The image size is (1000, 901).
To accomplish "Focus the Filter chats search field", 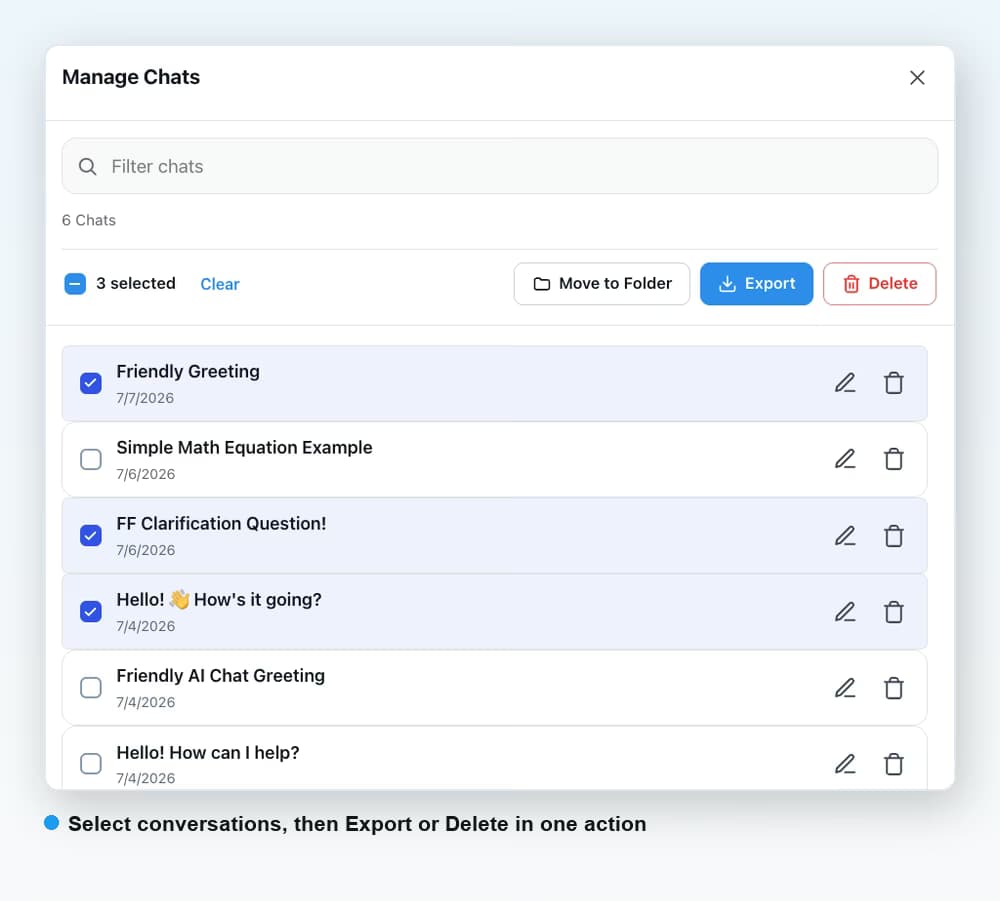I will [x=499, y=166].
